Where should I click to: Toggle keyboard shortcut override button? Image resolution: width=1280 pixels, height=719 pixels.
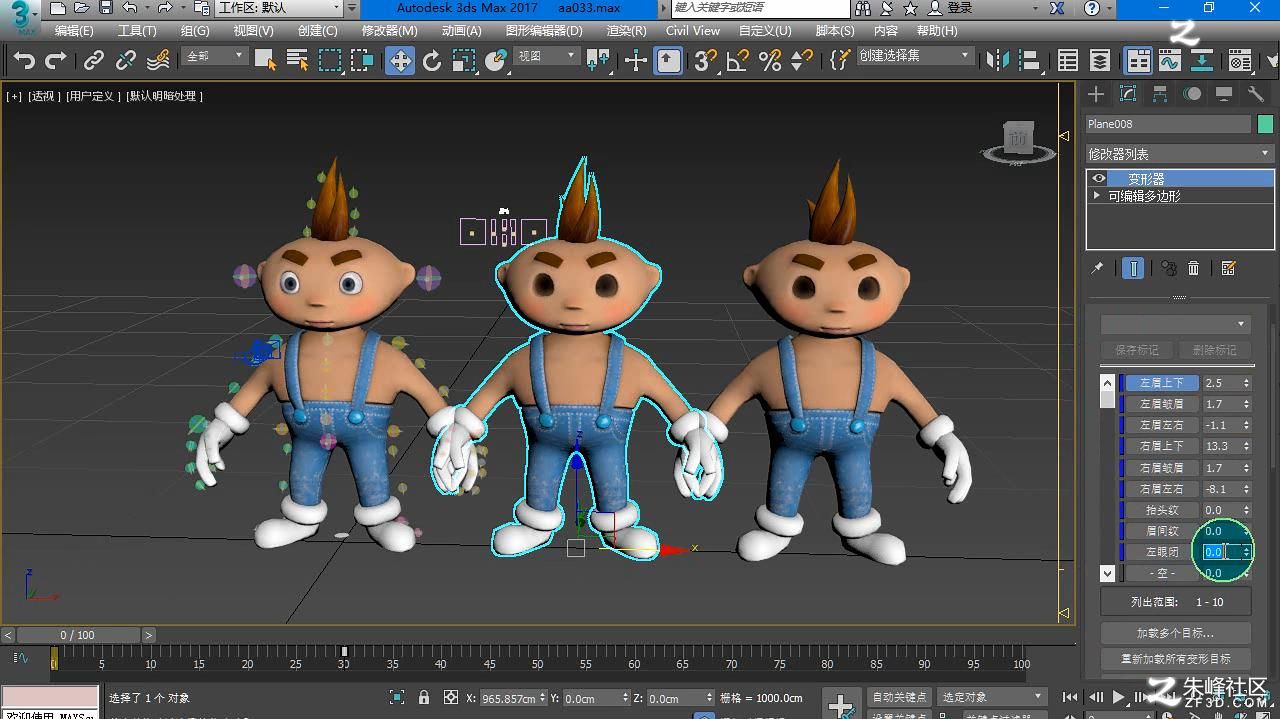point(668,61)
